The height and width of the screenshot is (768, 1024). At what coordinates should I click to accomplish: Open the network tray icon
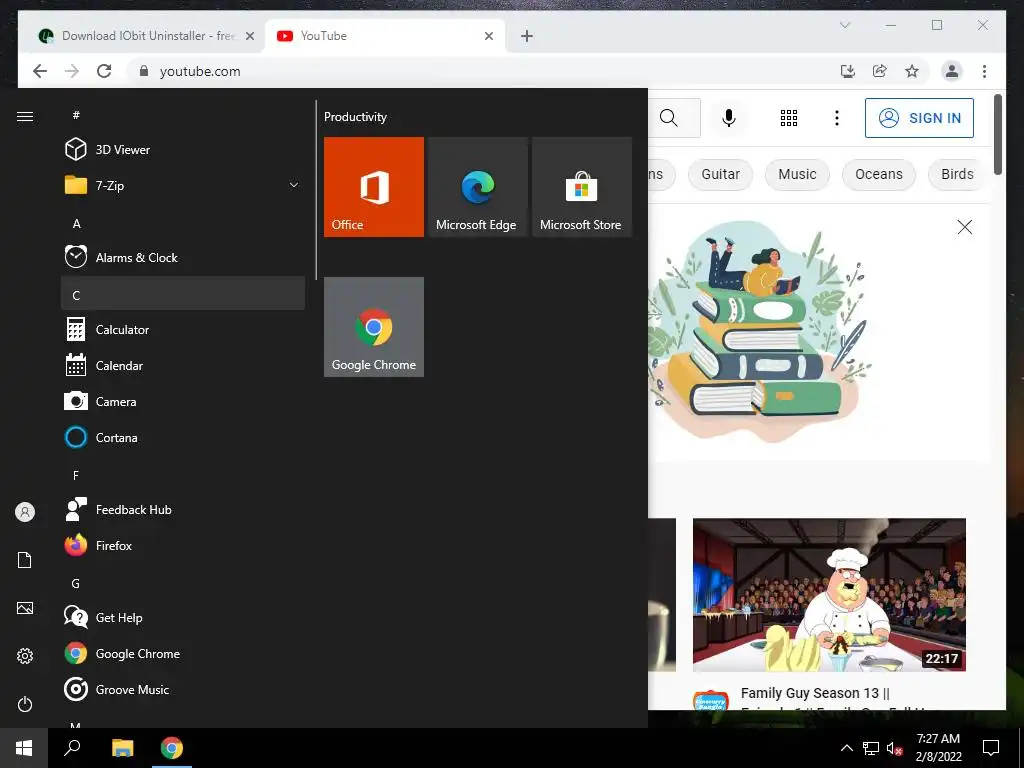point(871,748)
